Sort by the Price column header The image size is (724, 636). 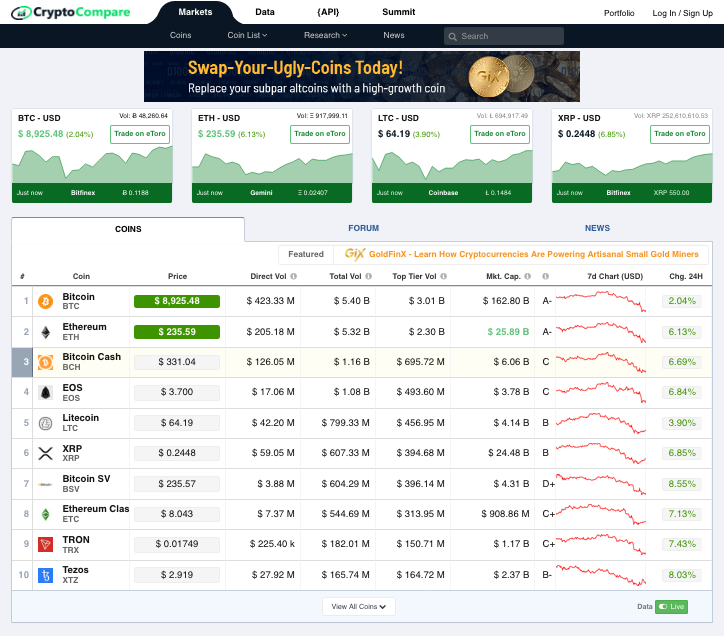177,277
